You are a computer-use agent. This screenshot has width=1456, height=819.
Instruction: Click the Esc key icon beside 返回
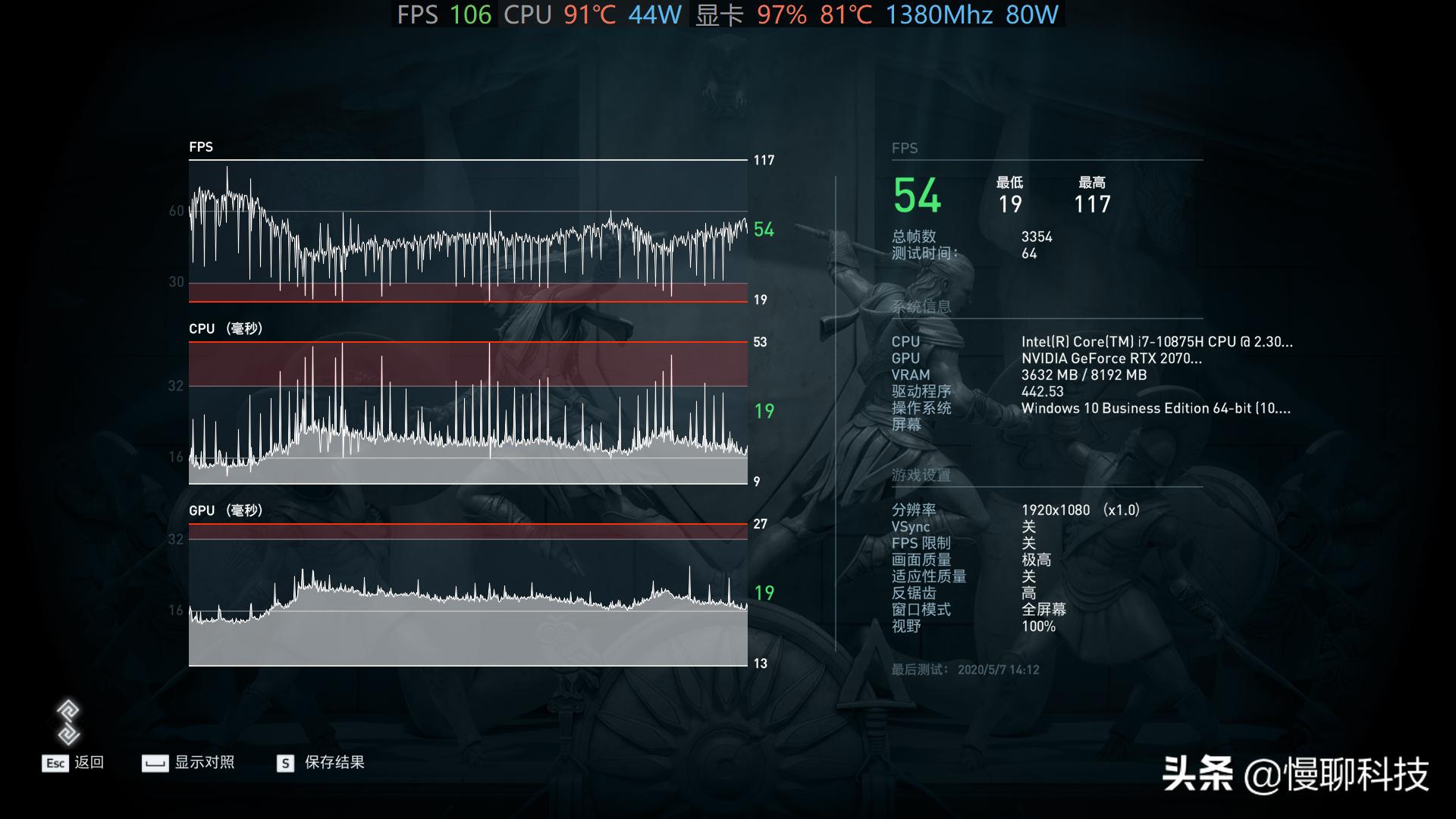[54, 764]
